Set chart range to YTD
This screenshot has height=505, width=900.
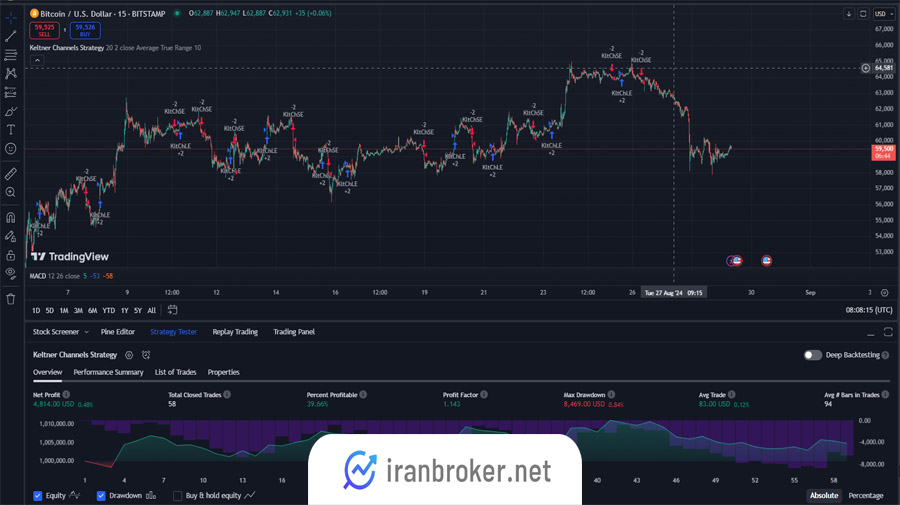108,310
